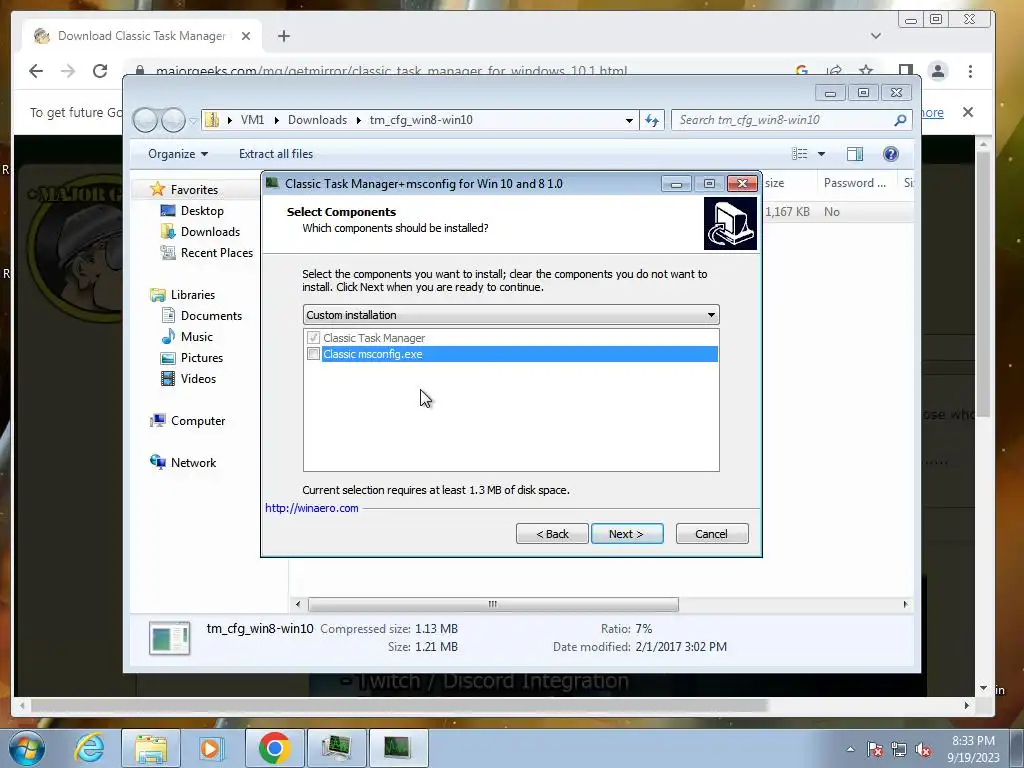Open Windows Media Player from taskbar
1024x768 pixels.
tap(211, 748)
